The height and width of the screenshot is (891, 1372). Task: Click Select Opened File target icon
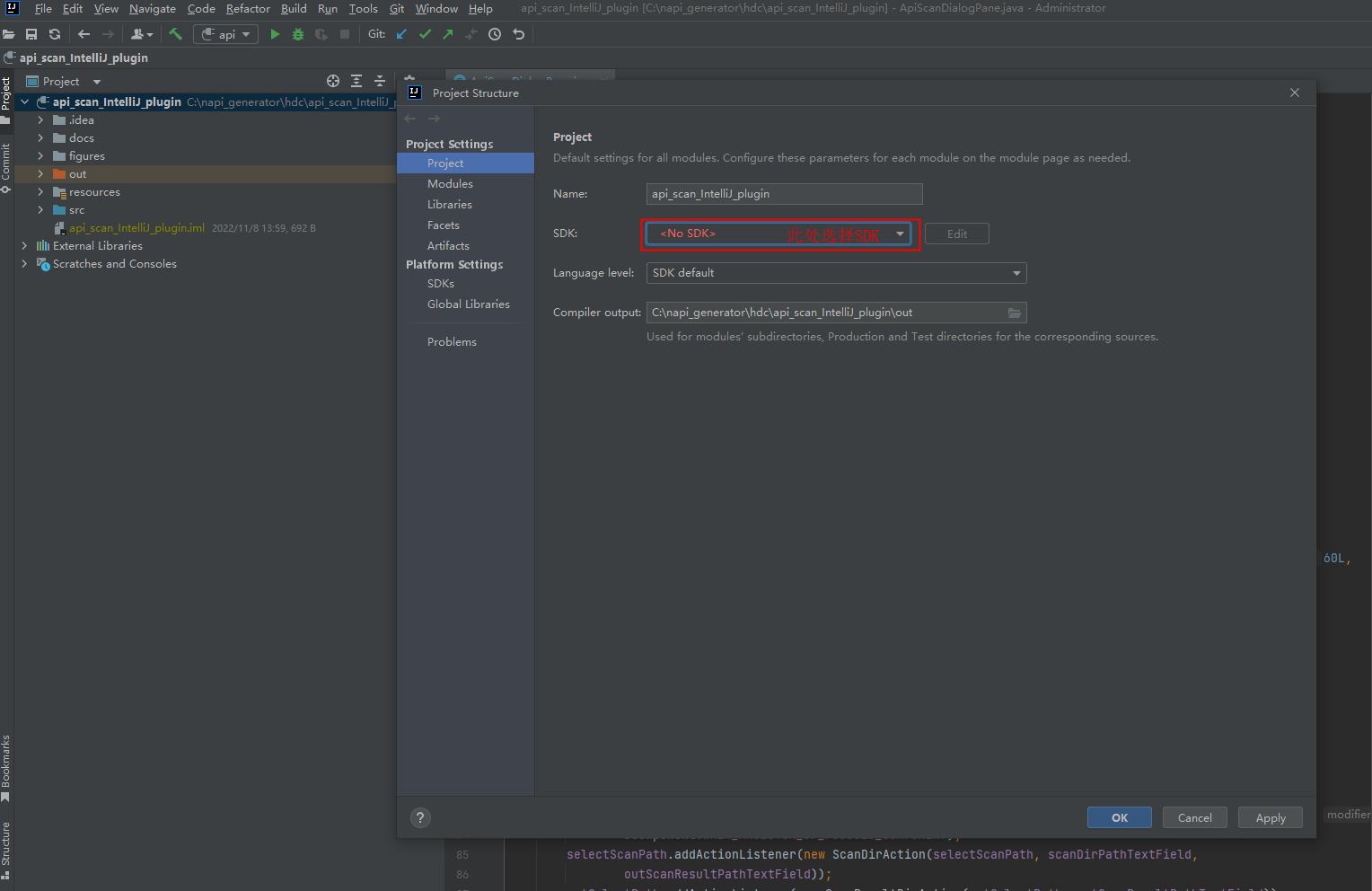click(333, 81)
